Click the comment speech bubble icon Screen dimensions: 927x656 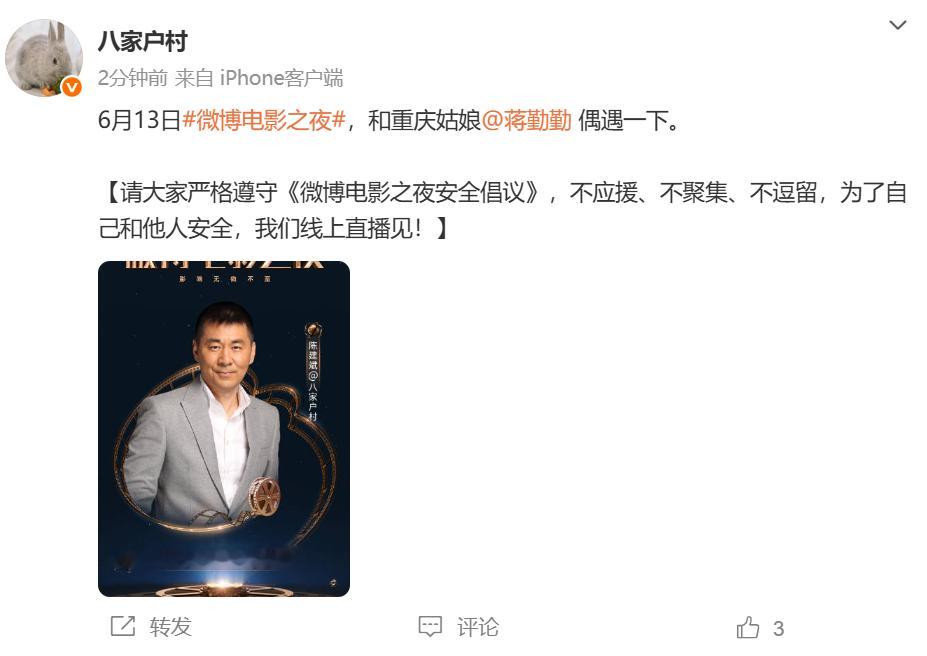point(430,626)
